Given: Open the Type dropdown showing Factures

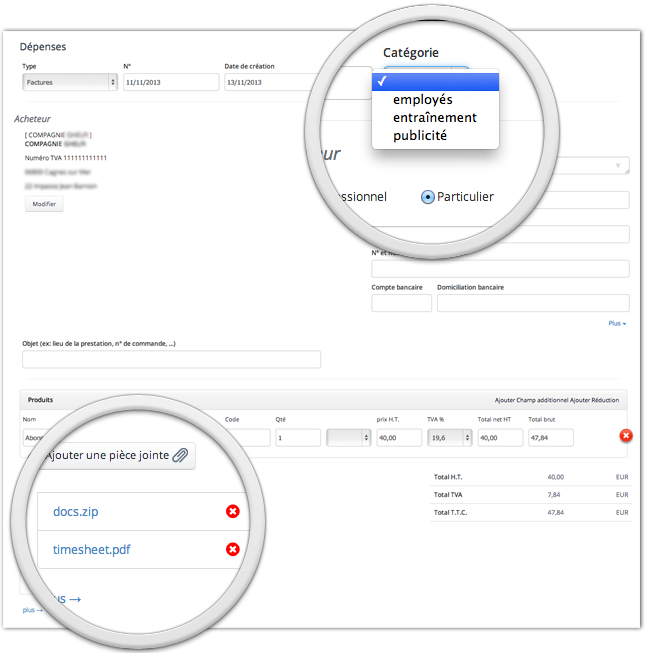Looking at the screenshot, I should 70,82.
